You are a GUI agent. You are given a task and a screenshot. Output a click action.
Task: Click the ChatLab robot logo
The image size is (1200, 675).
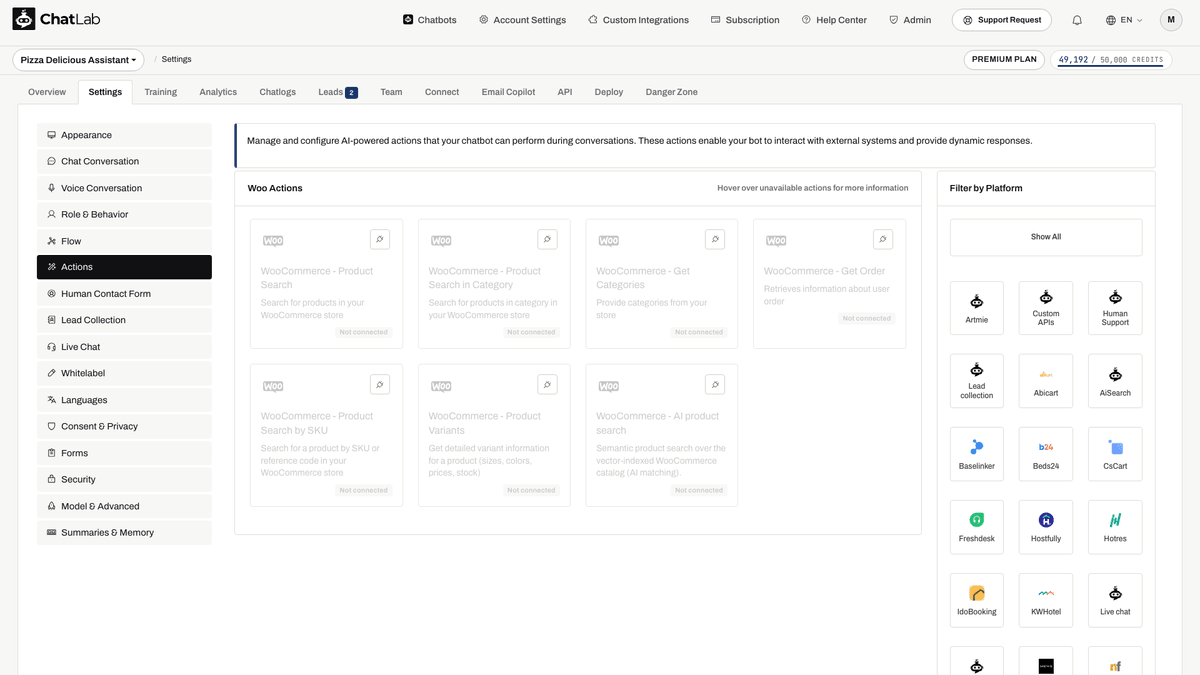pyautogui.click(x=24, y=19)
